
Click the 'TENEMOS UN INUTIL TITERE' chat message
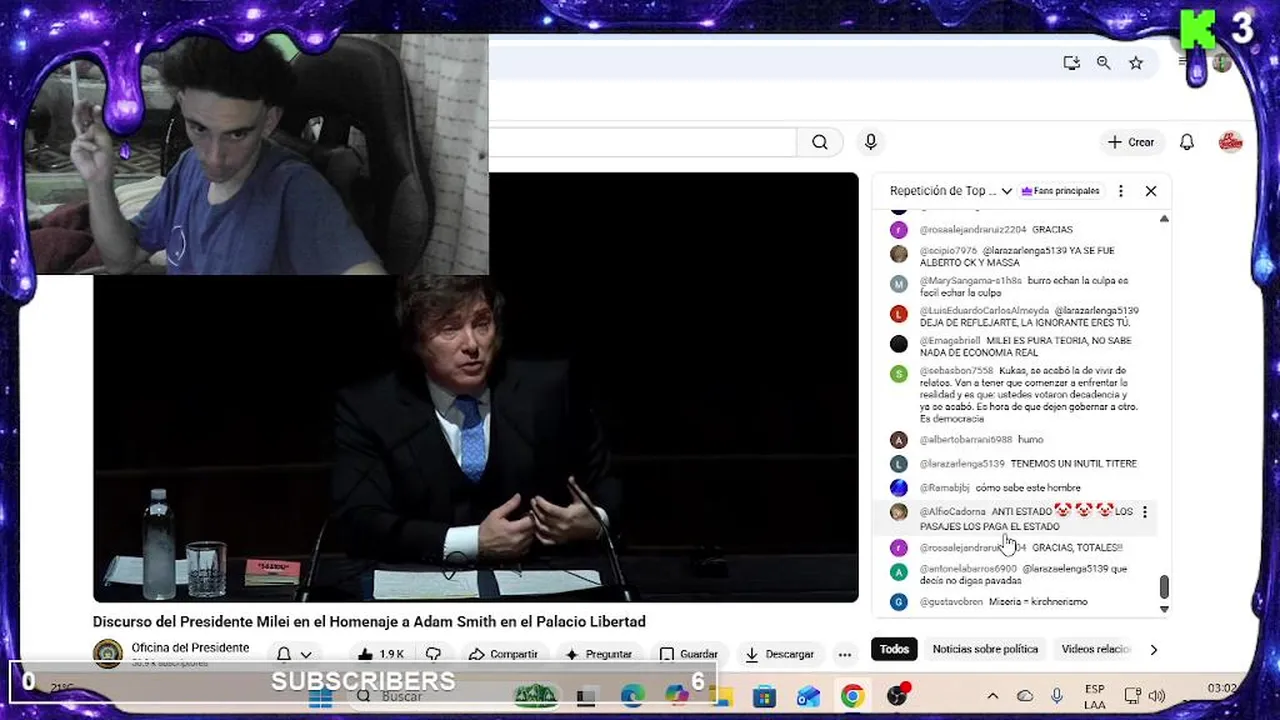1073,464
